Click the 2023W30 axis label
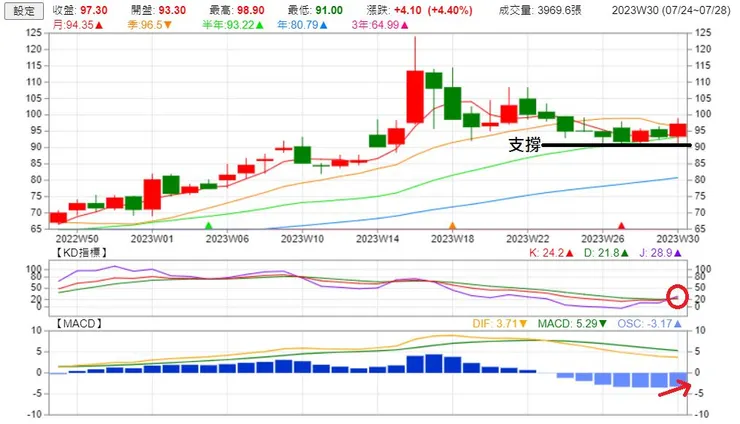Image resolution: width=740 pixels, height=424 pixels. (678, 239)
